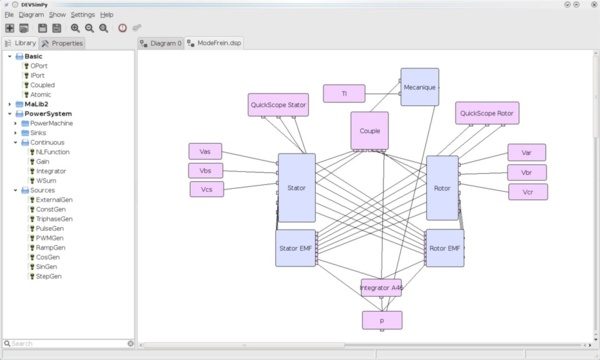Select the Stator block in diagram
The height and width of the screenshot is (360, 600).
click(297, 188)
